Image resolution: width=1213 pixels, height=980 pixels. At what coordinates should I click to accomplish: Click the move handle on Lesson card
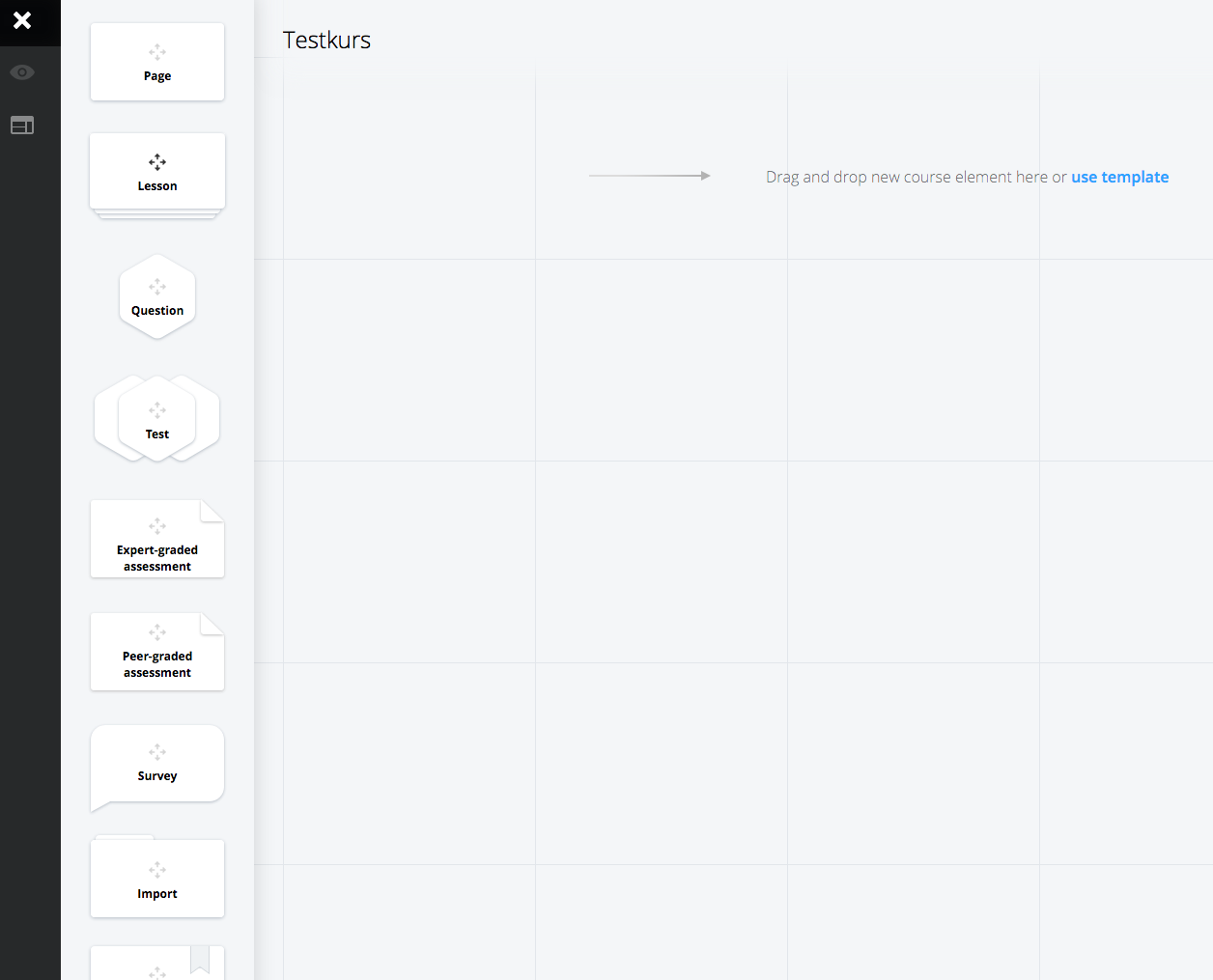[x=157, y=161]
